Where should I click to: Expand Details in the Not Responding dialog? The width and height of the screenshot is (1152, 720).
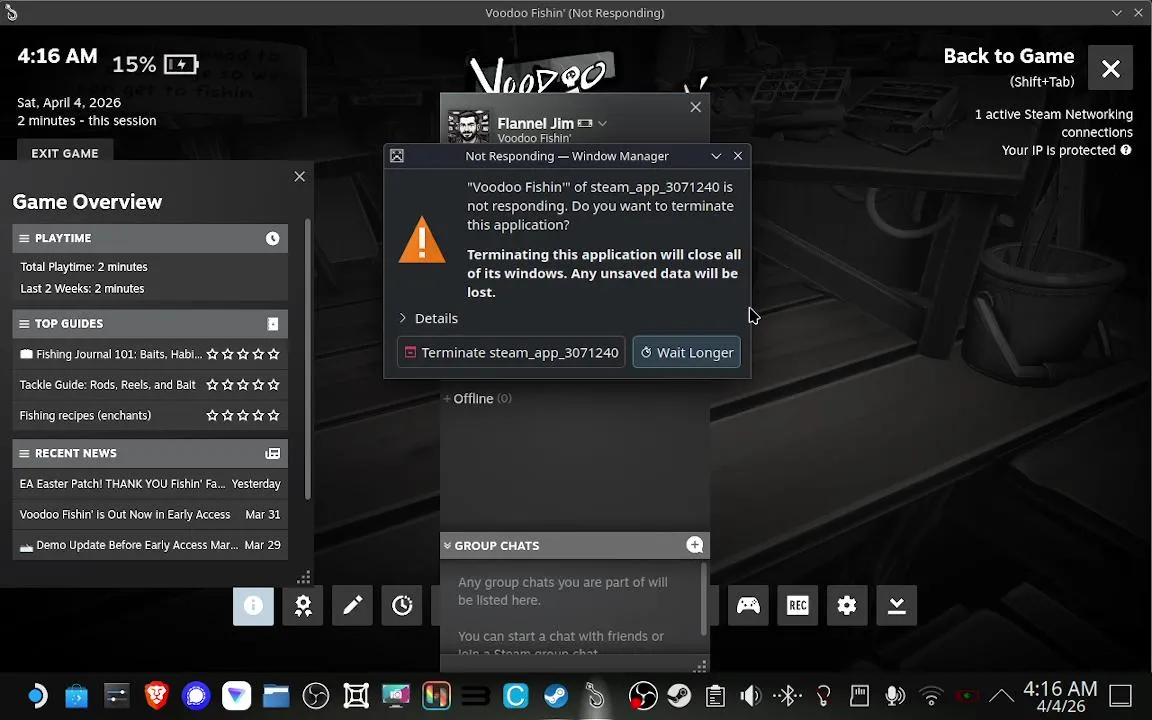pyautogui.click(x=428, y=318)
